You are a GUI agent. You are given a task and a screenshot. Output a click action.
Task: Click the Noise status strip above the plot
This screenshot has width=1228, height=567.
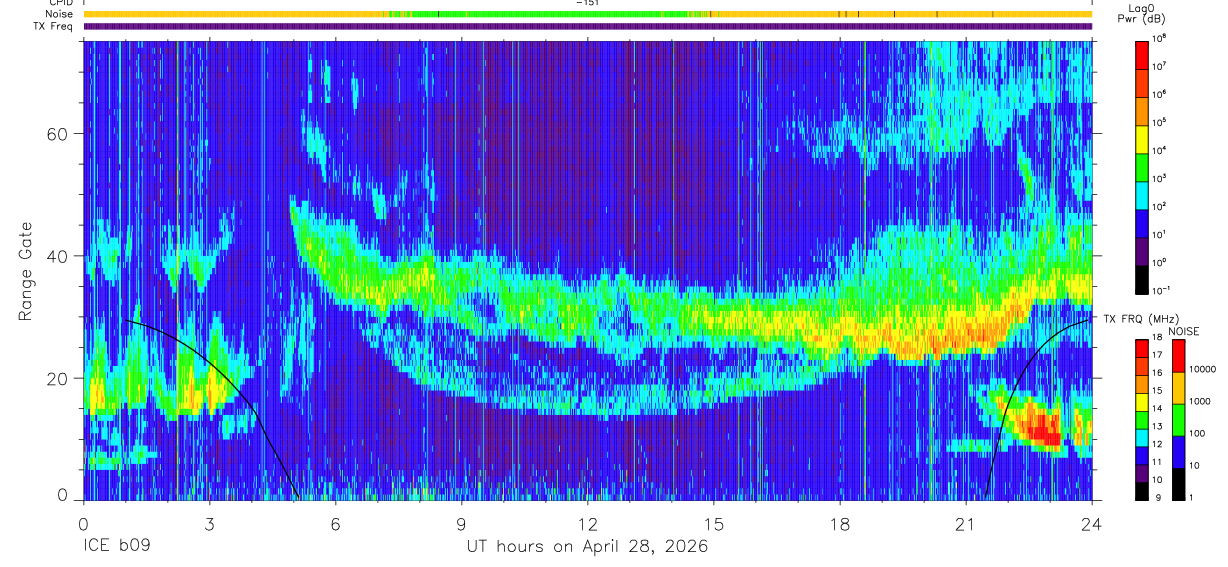(588, 14)
